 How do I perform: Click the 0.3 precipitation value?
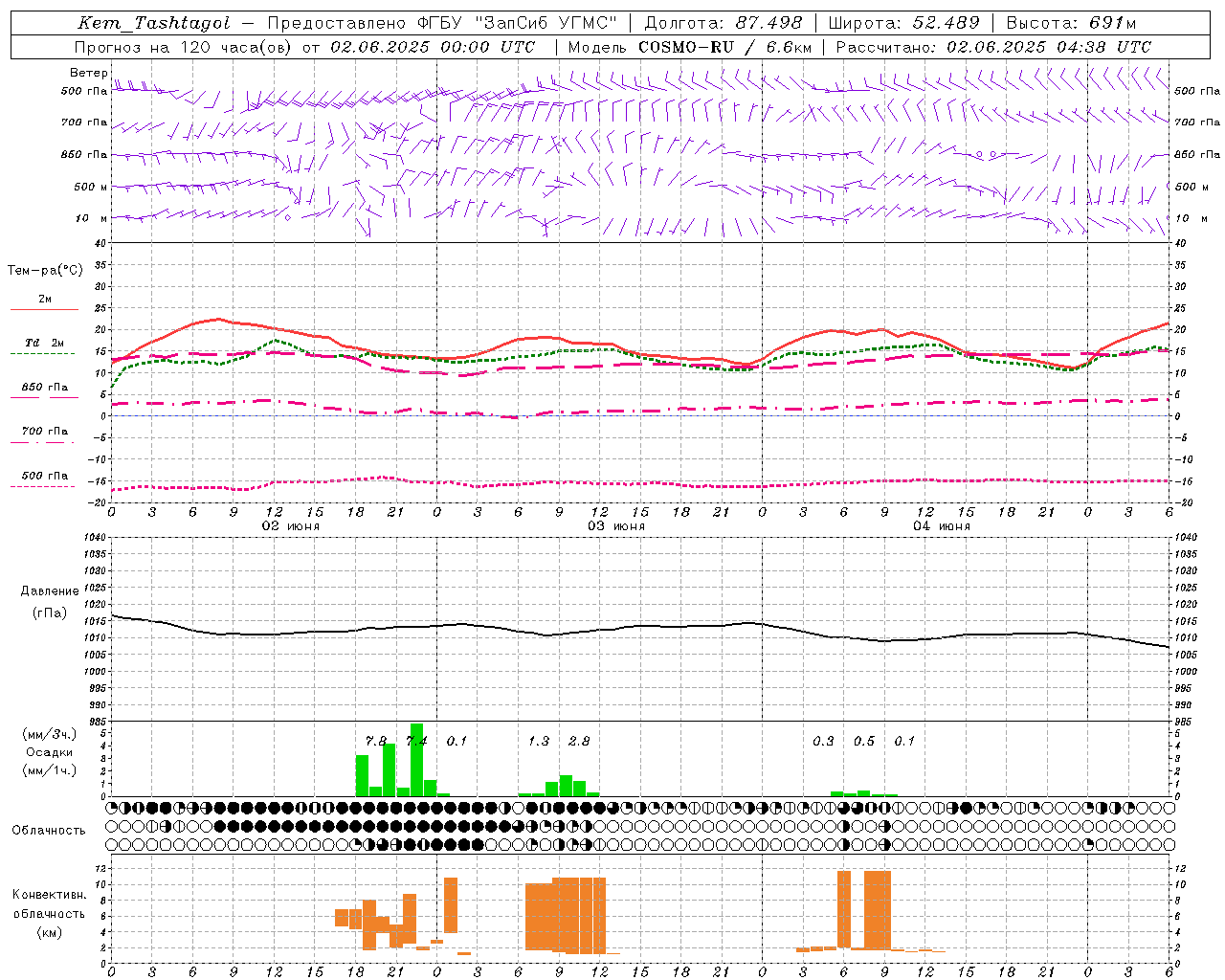823,741
